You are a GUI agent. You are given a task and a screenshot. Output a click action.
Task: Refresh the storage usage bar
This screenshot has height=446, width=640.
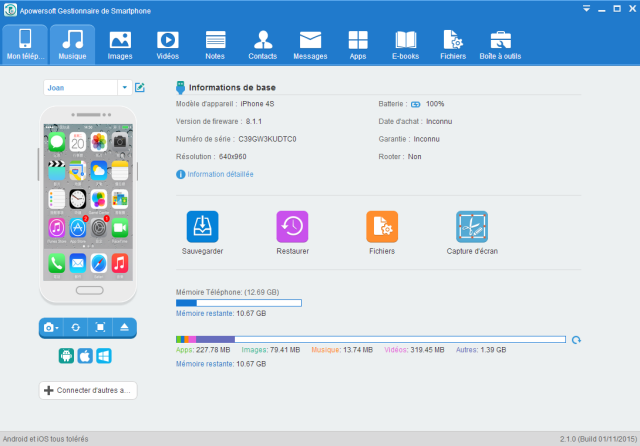[x=576, y=340]
